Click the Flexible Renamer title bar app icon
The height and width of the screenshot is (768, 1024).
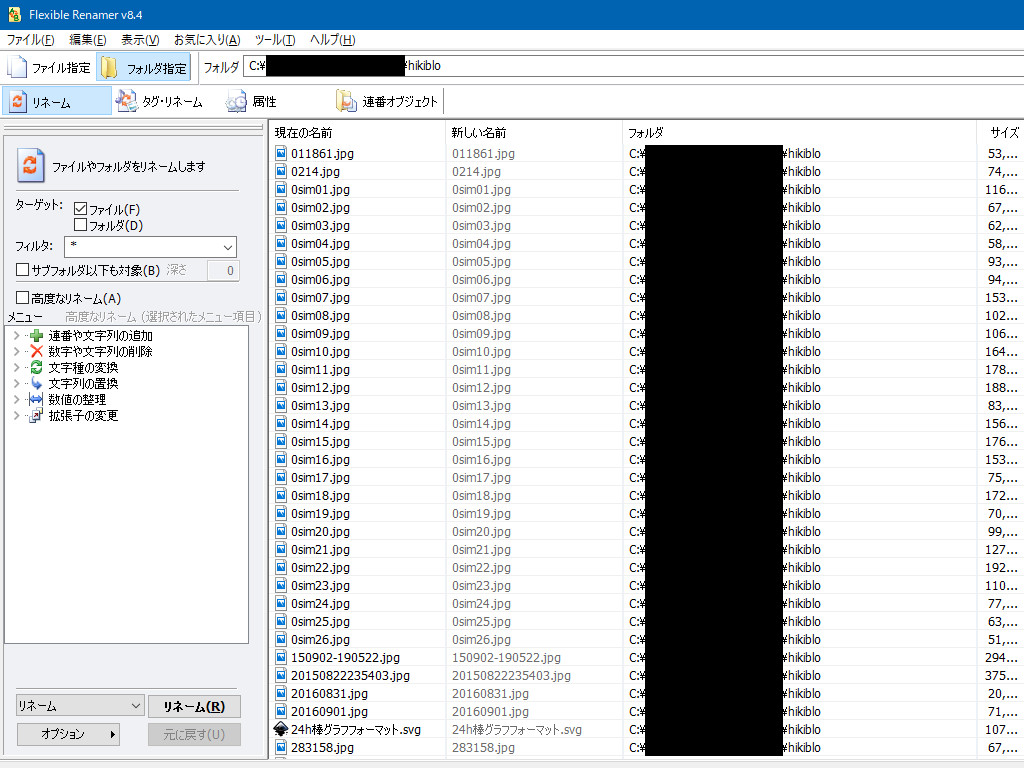pyautogui.click(x=14, y=14)
